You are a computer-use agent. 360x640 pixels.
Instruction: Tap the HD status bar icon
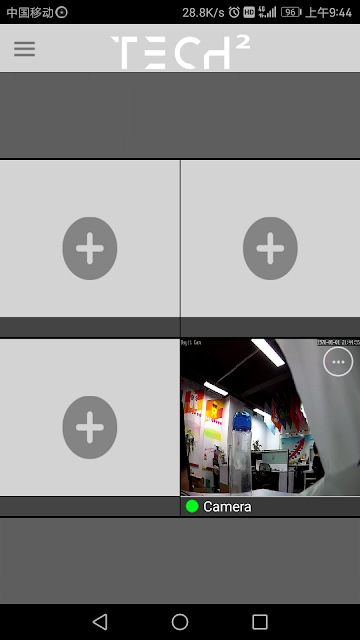click(249, 12)
